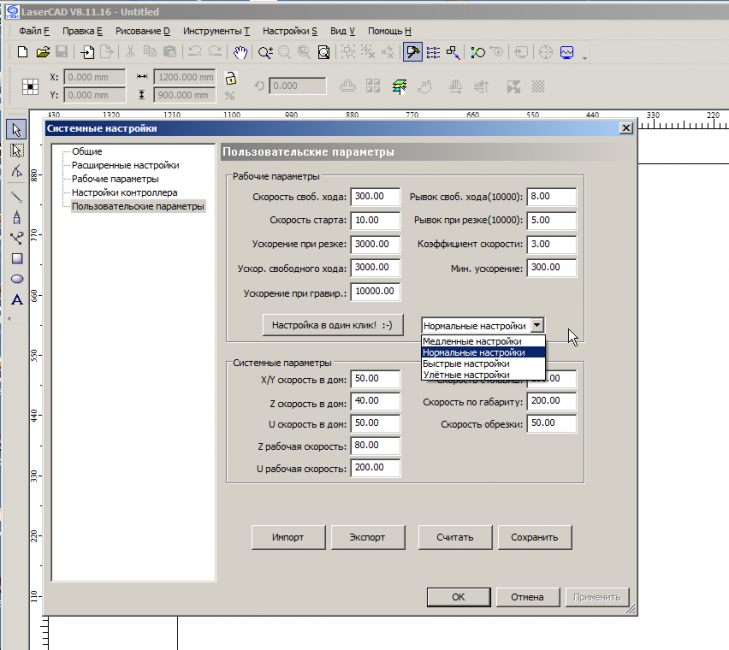Click the Zoom in magnifier icon
Screen dimensions: 729x650
pos(265,52)
